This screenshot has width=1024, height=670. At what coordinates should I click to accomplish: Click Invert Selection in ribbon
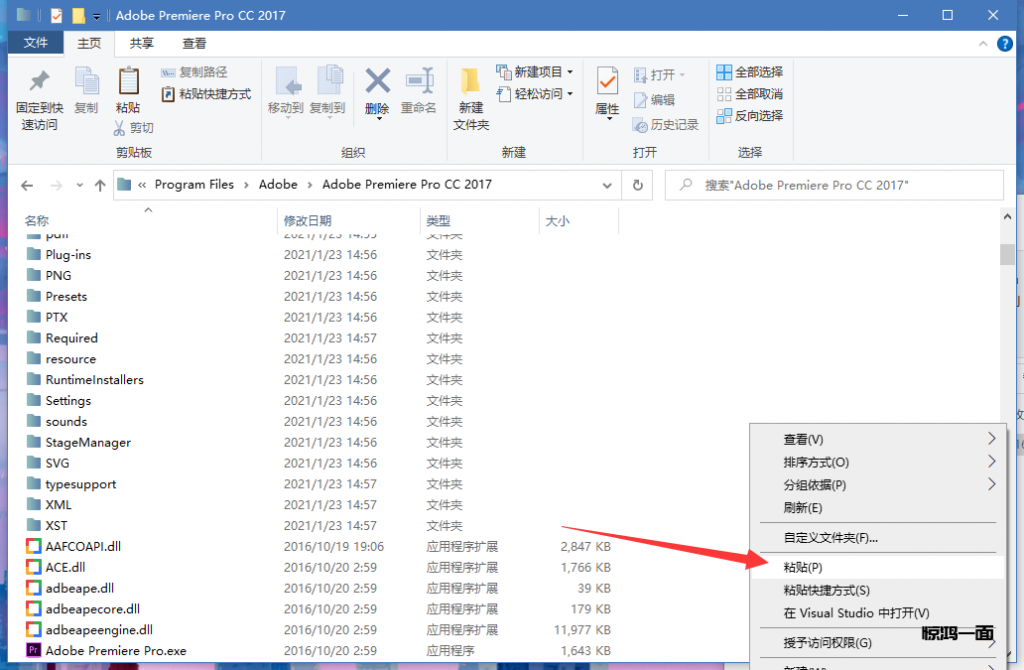[x=750, y=116]
